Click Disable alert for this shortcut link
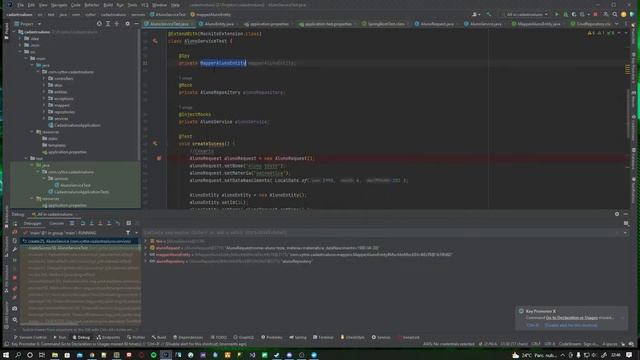 571,325
